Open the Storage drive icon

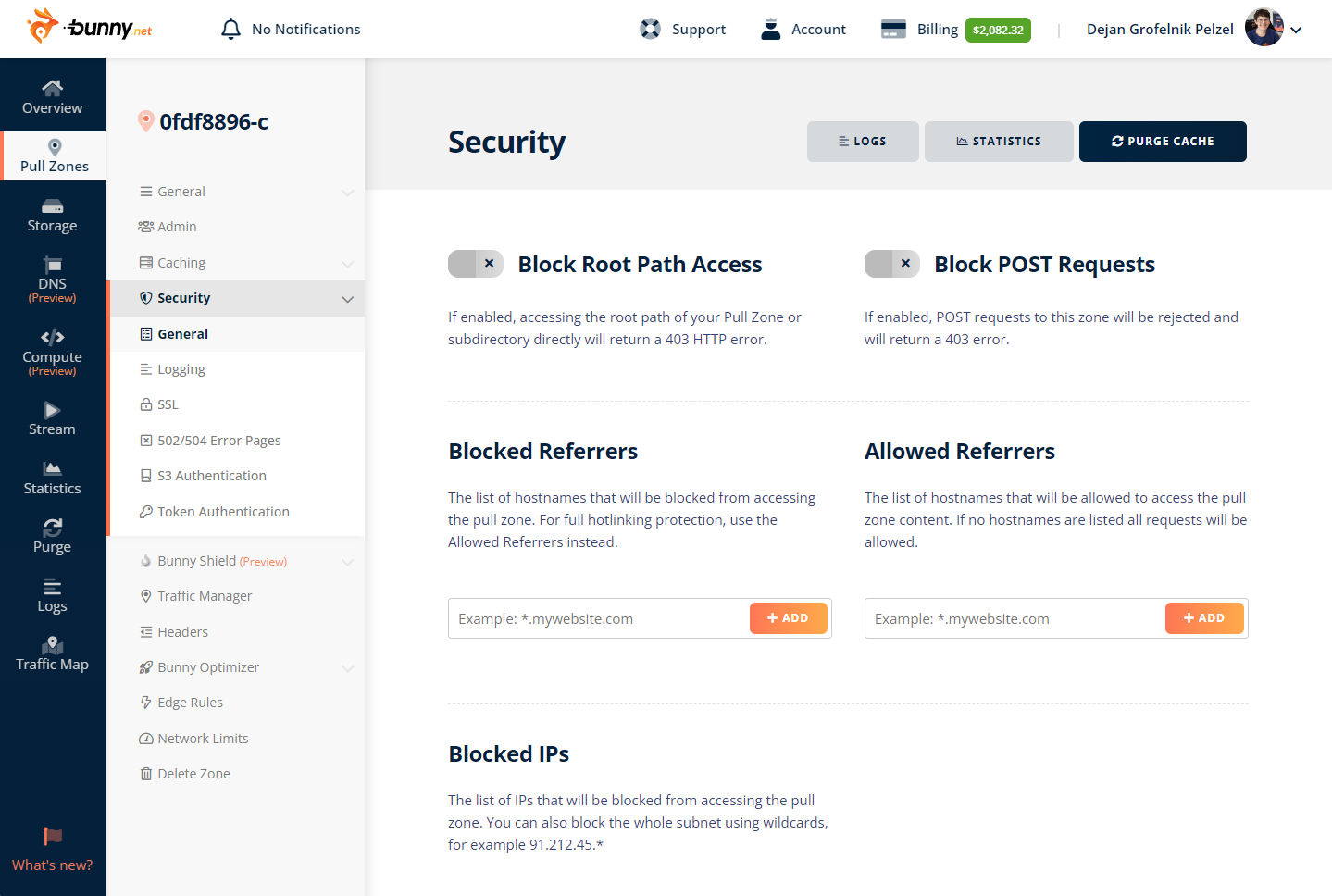coord(53,206)
